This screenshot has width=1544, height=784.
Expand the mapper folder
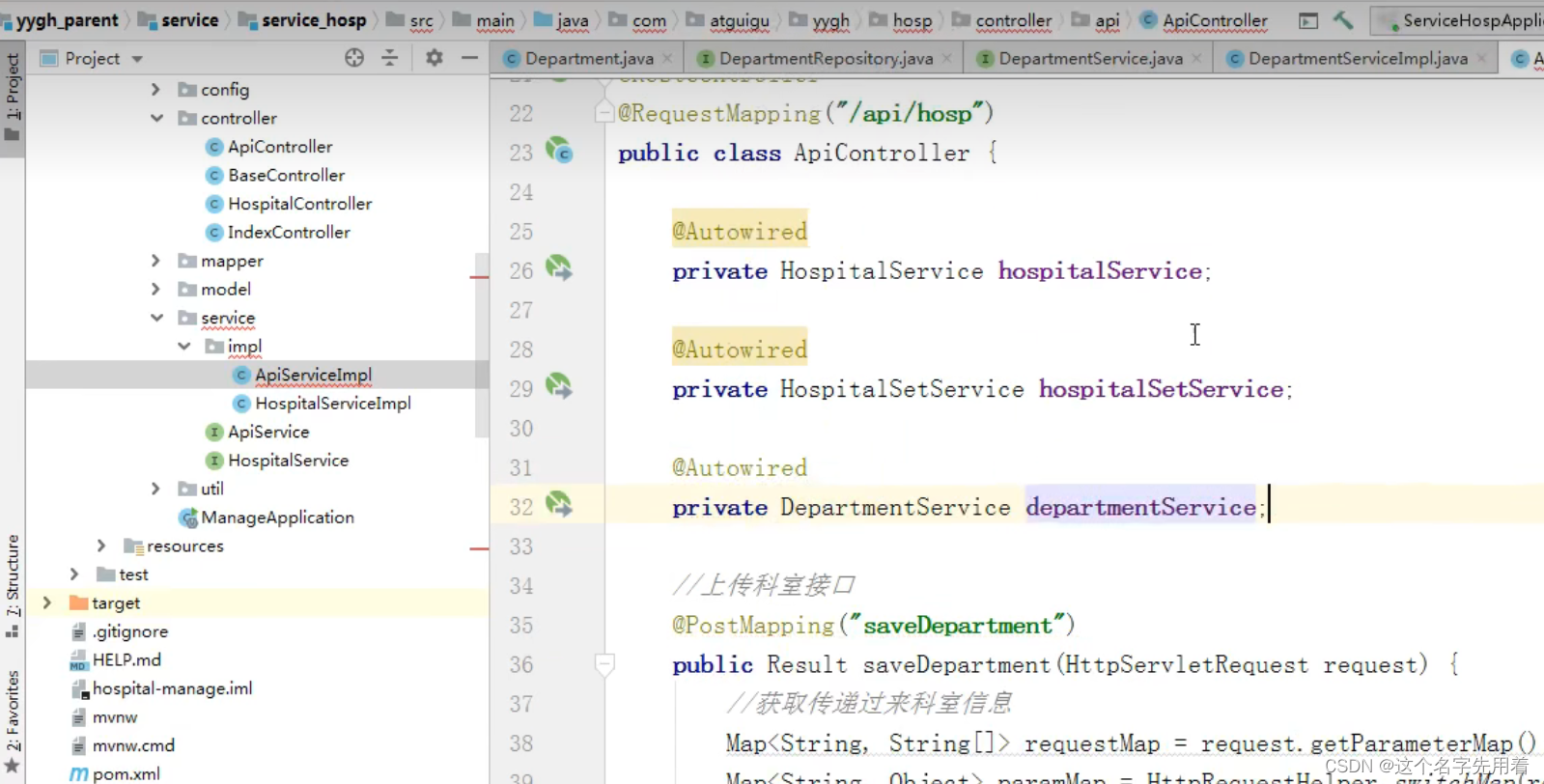[156, 261]
